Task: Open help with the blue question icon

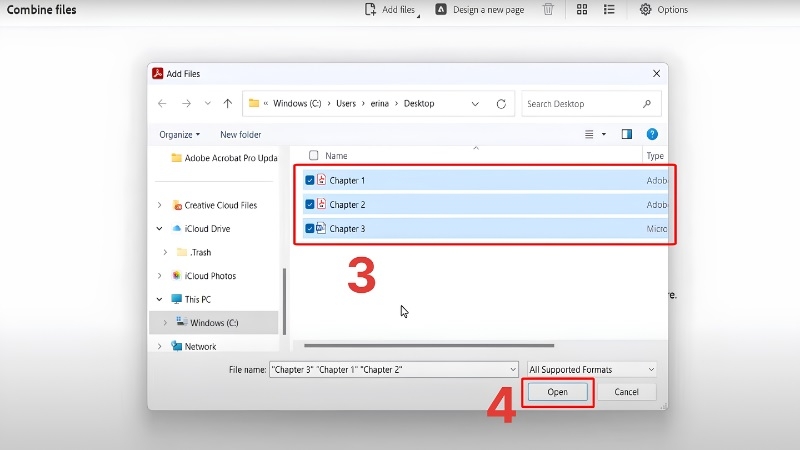Action: (652, 134)
